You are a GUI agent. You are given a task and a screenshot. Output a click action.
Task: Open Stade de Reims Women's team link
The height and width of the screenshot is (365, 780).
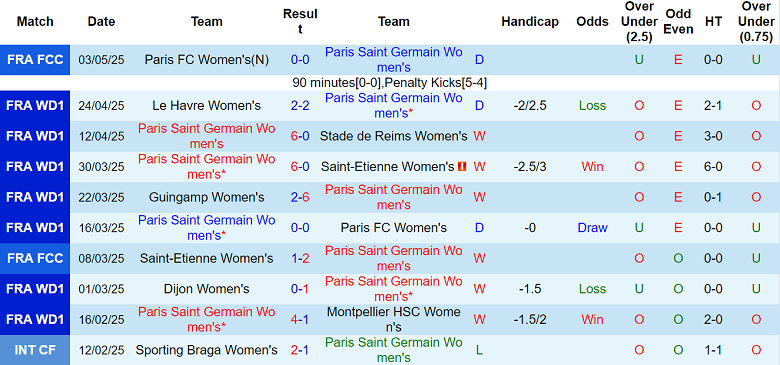point(393,136)
